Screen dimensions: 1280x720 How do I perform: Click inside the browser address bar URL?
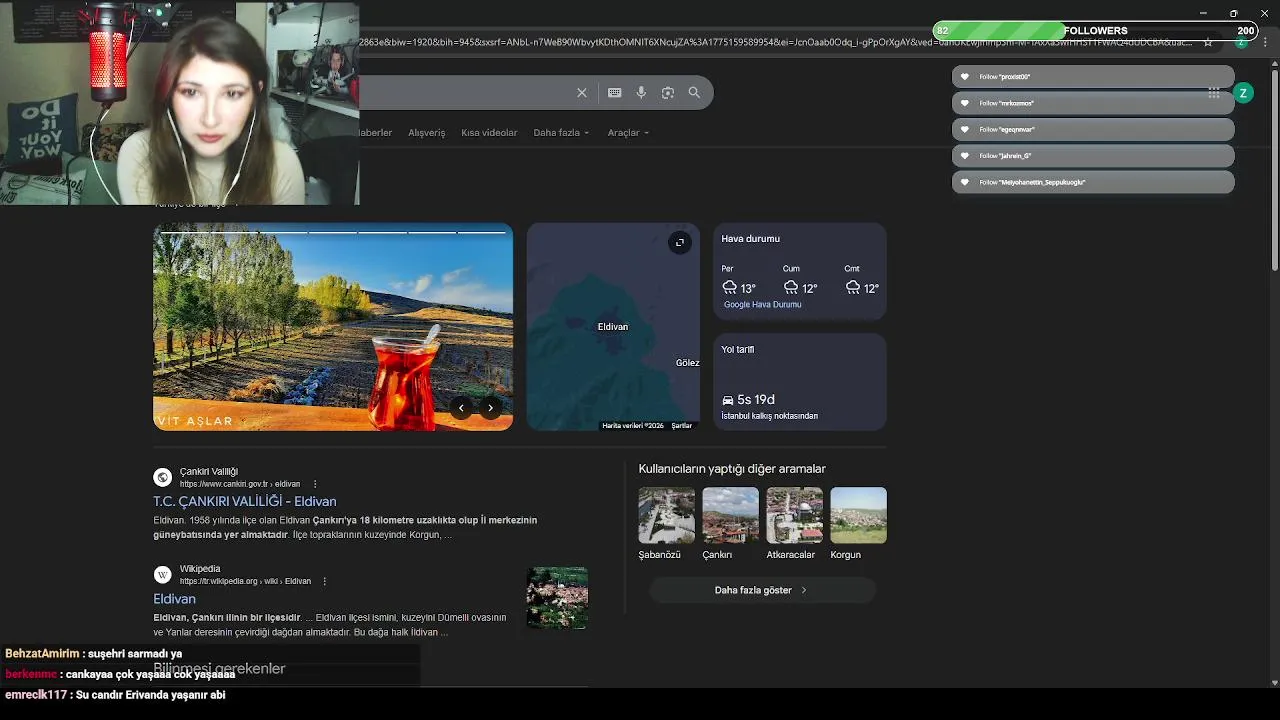(775, 43)
